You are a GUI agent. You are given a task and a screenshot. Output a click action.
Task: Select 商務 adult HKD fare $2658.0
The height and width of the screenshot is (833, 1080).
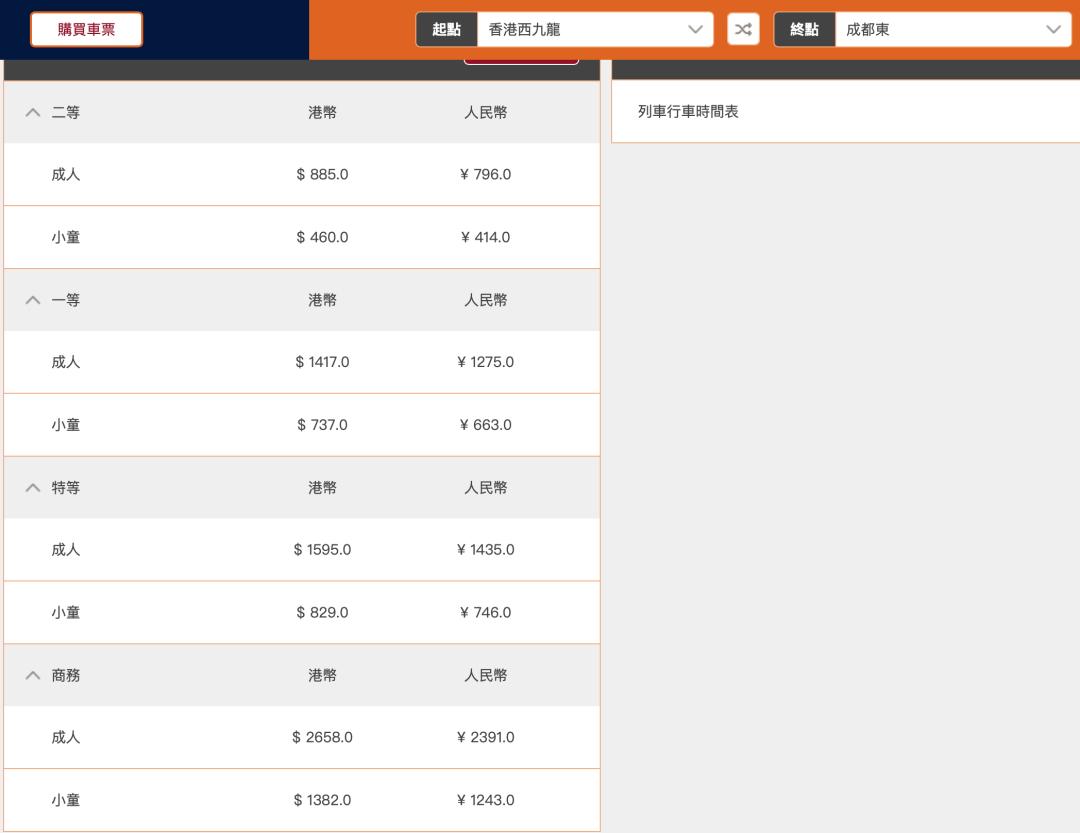[x=322, y=738]
